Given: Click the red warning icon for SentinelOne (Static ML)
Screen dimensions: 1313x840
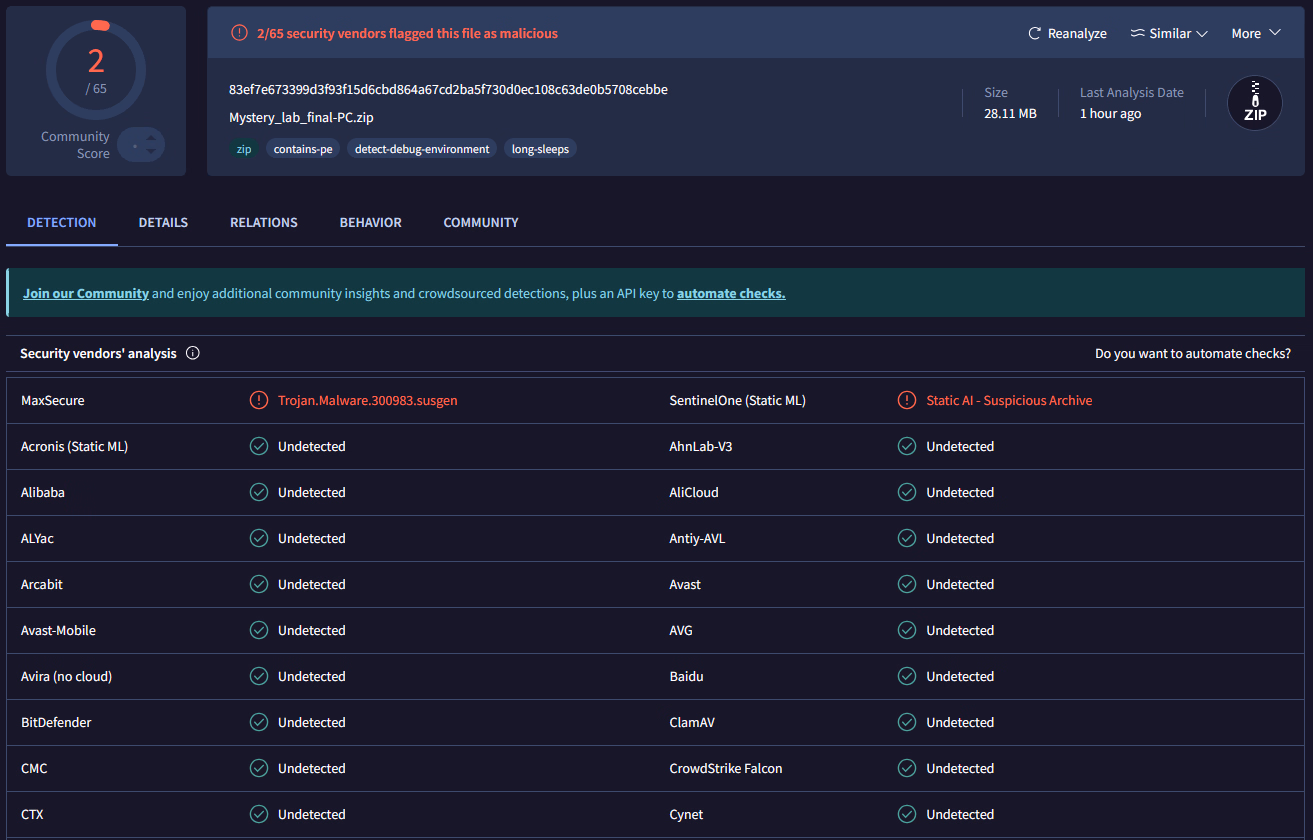Looking at the screenshot, I should tap(907, 400).
